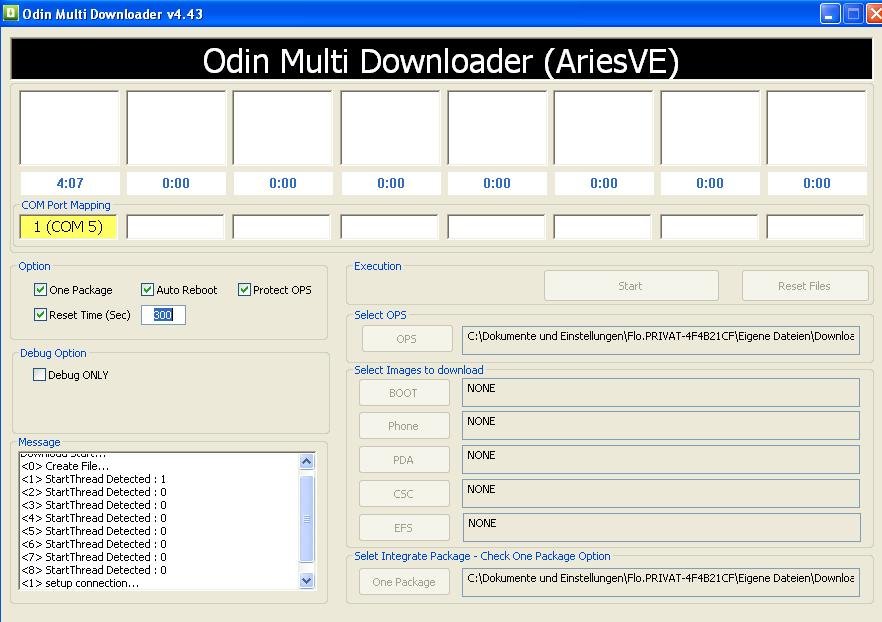Screen dimensions: 882x622
Task: Click the Phone path field showing NONE
Action: [x=661, y=426]
